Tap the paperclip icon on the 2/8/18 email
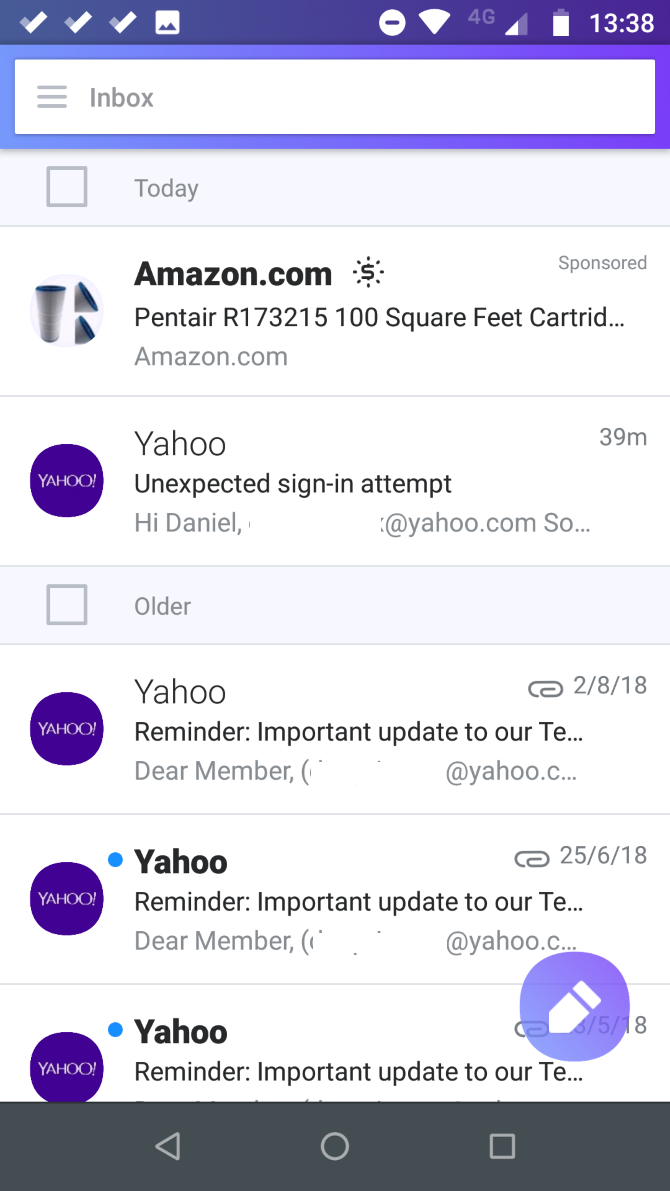The height and width of the screenshot is (1191, 670). click(543, 688)
